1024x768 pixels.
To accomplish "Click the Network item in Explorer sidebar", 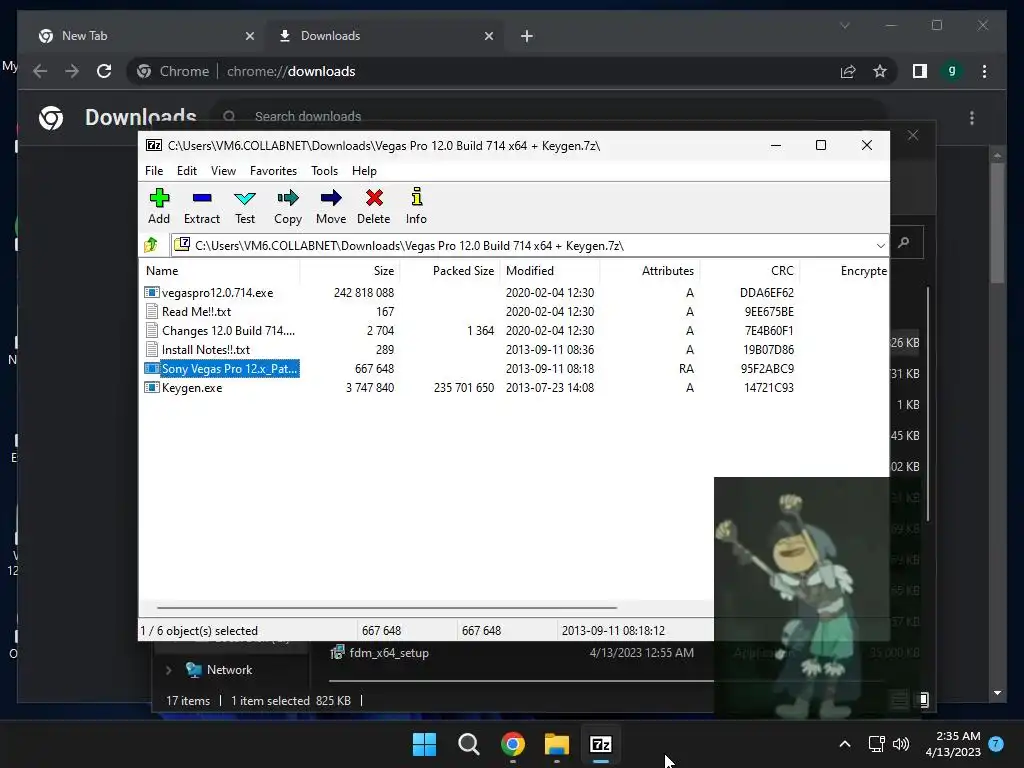I will (229, 669).
